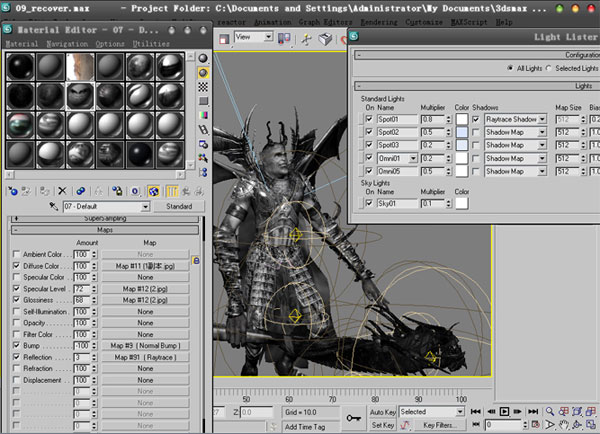Screen dimensions: 600x434
Task: Toggle the Backlight icon in Material Editor
Action: point(204,72)
